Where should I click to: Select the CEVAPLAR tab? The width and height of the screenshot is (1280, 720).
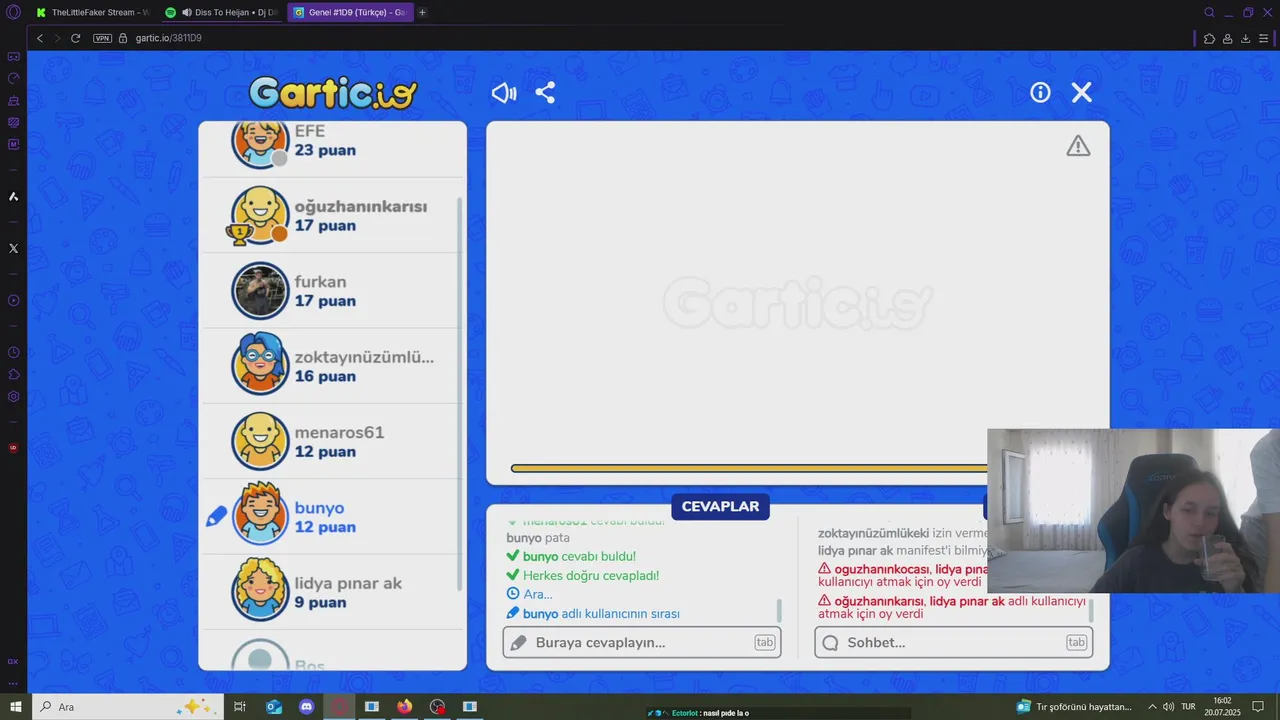[x=720, y=506]
